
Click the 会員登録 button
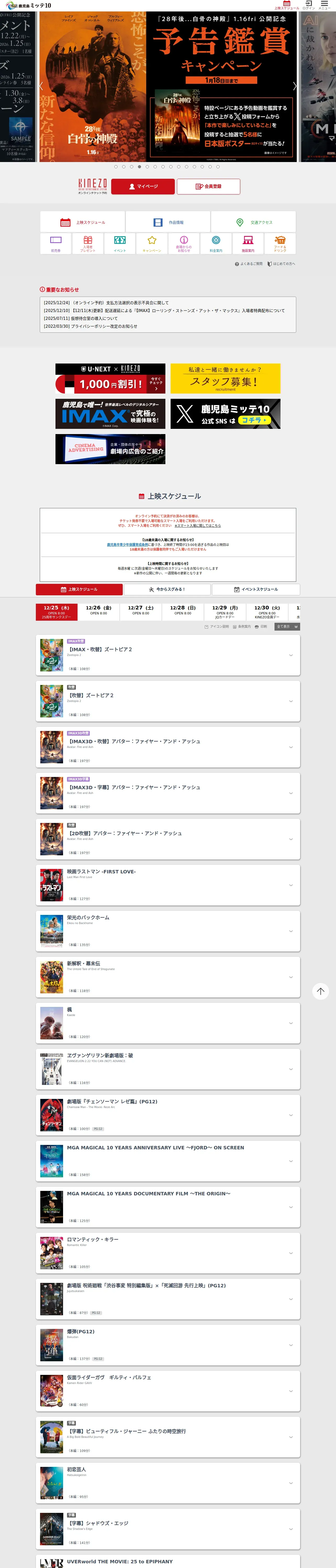point(209,186)
